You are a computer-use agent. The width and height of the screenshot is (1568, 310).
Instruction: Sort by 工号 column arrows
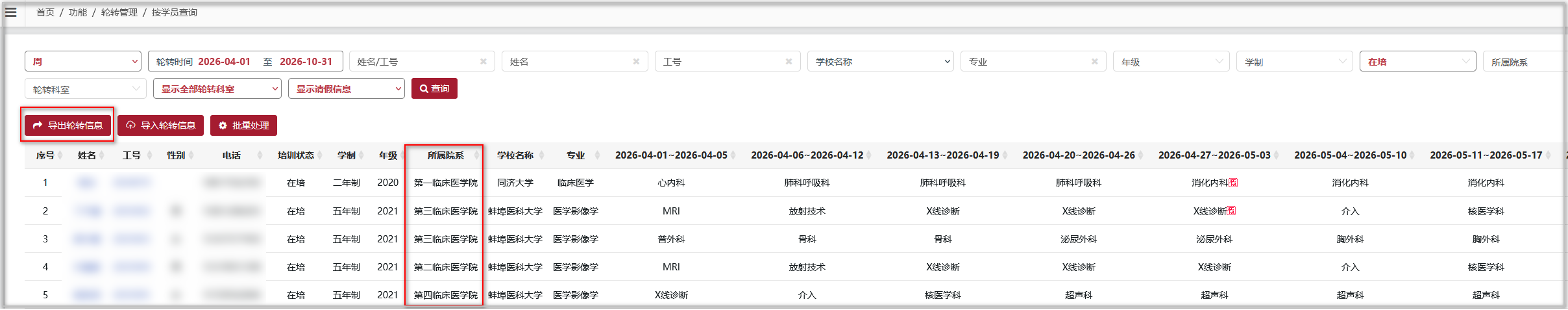[x=149, y=155]
